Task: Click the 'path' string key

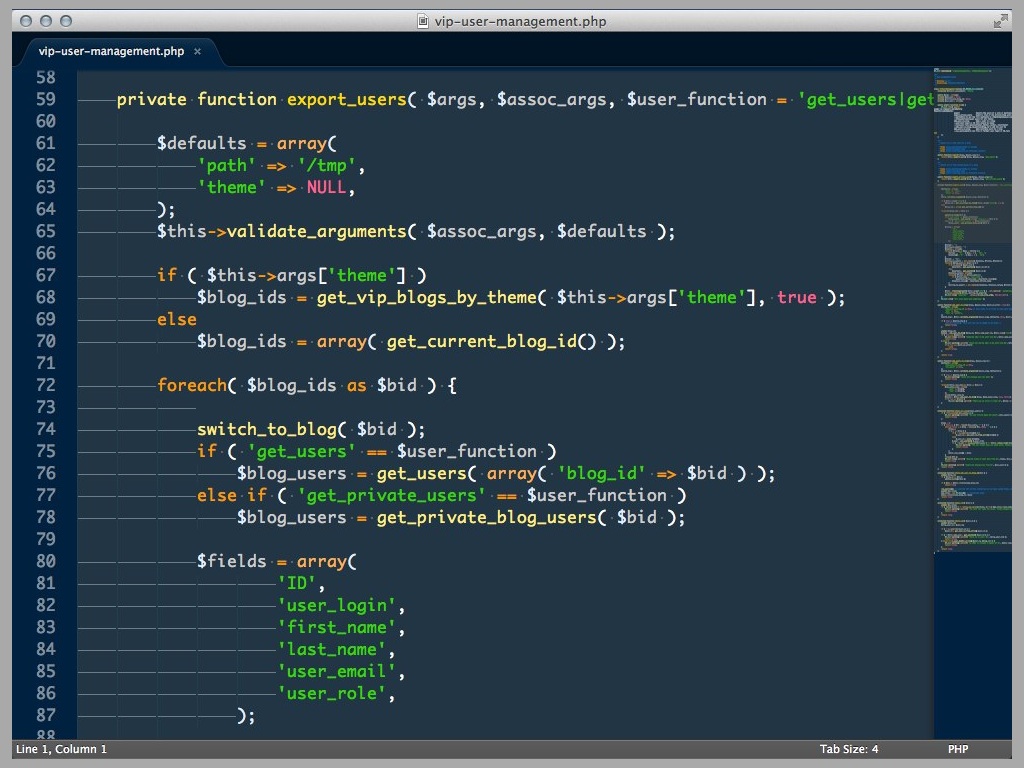Action: pyautogui.click(x=227, y=166)
